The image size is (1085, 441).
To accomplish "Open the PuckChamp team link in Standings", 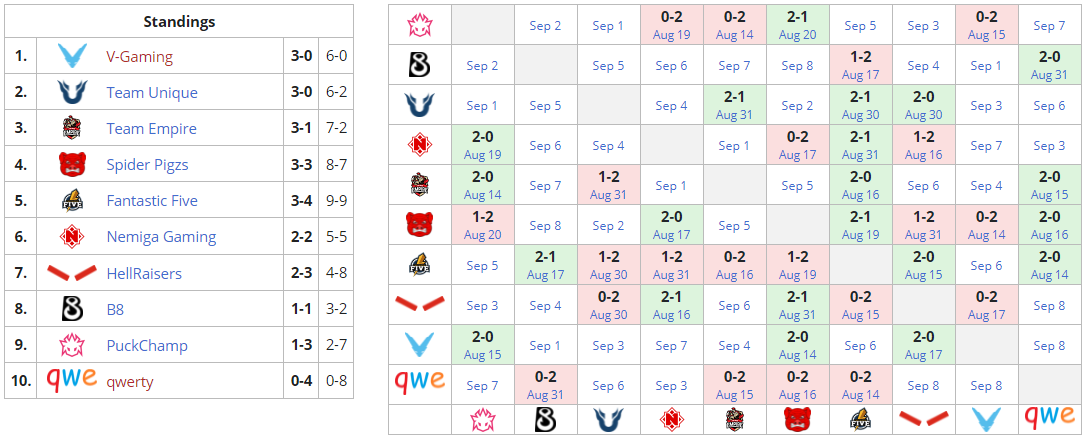I will coord(146,346).
